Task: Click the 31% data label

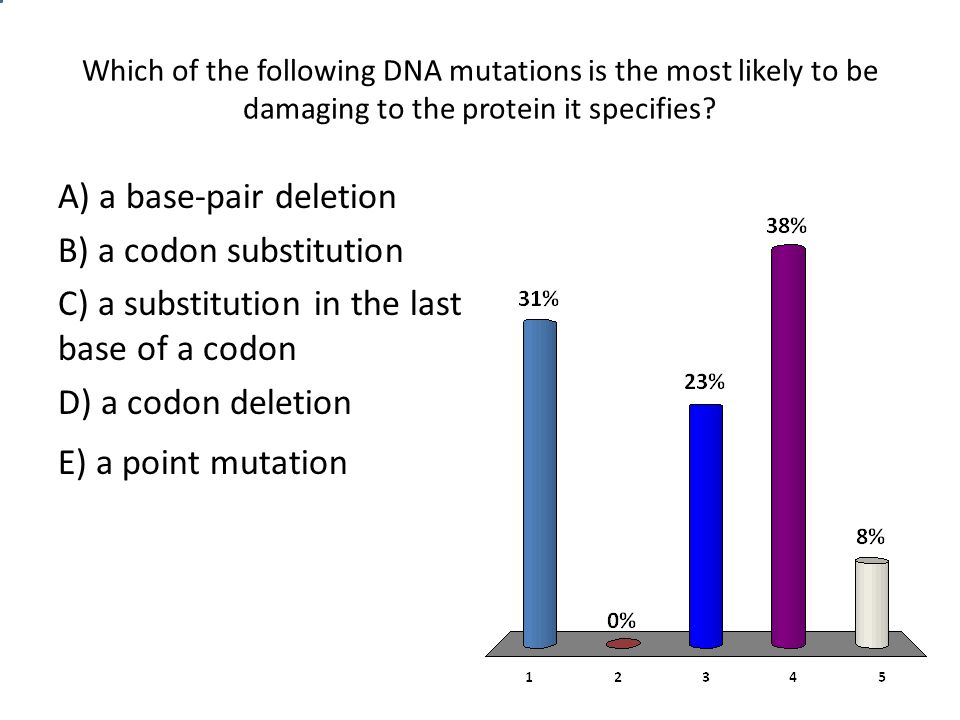Action: coord(538,299)
